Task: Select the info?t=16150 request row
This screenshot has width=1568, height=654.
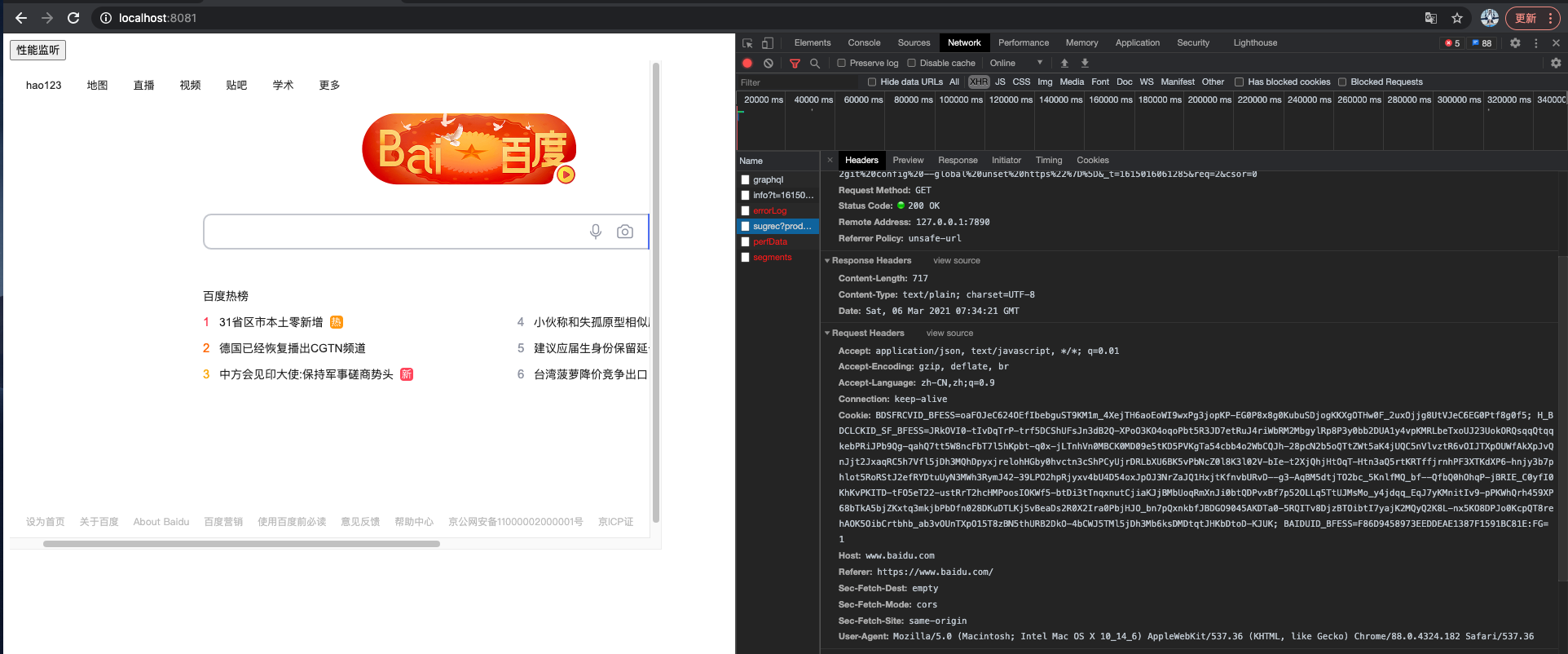Action: (x=777, y=195)
